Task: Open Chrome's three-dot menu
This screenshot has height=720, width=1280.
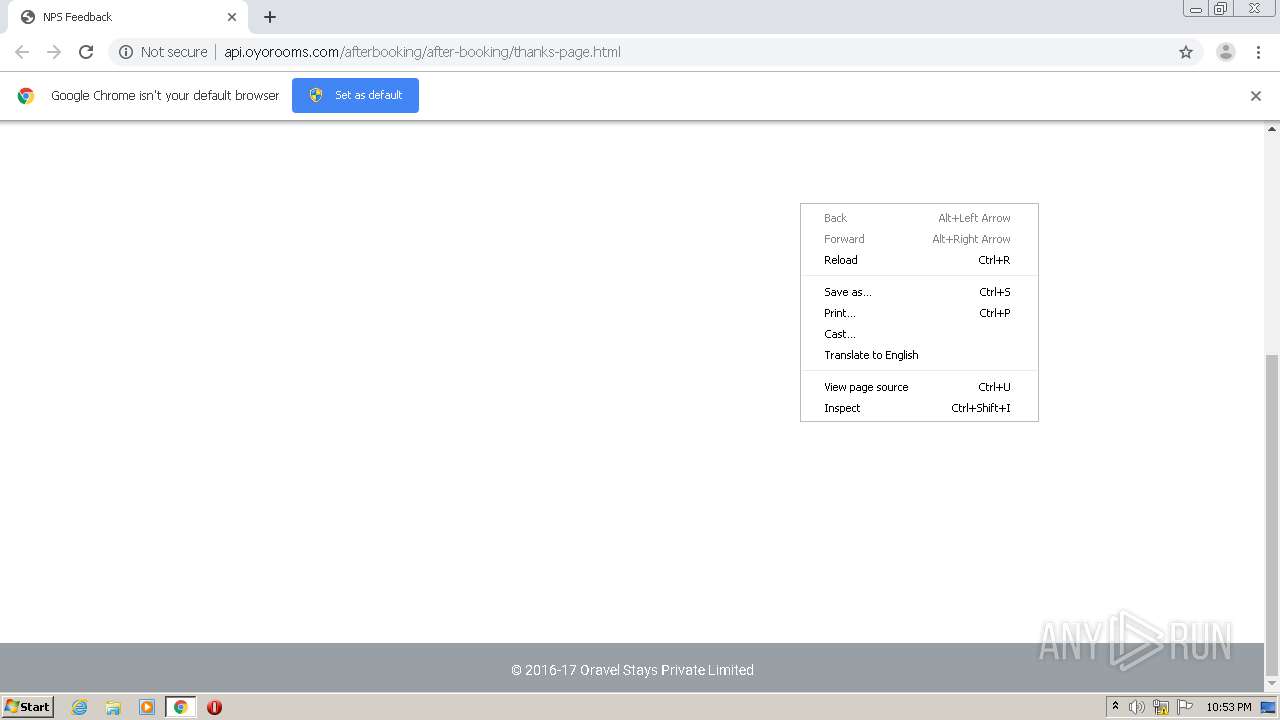Action: tap(1259, 52)
